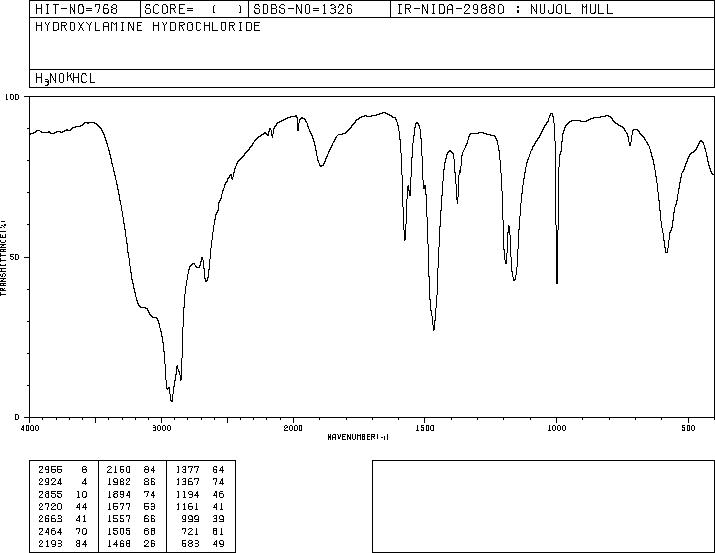Screen dimensions: 715x553
Task: Click the SDBS-NO=1326 header cell
Action: (319, 9)
